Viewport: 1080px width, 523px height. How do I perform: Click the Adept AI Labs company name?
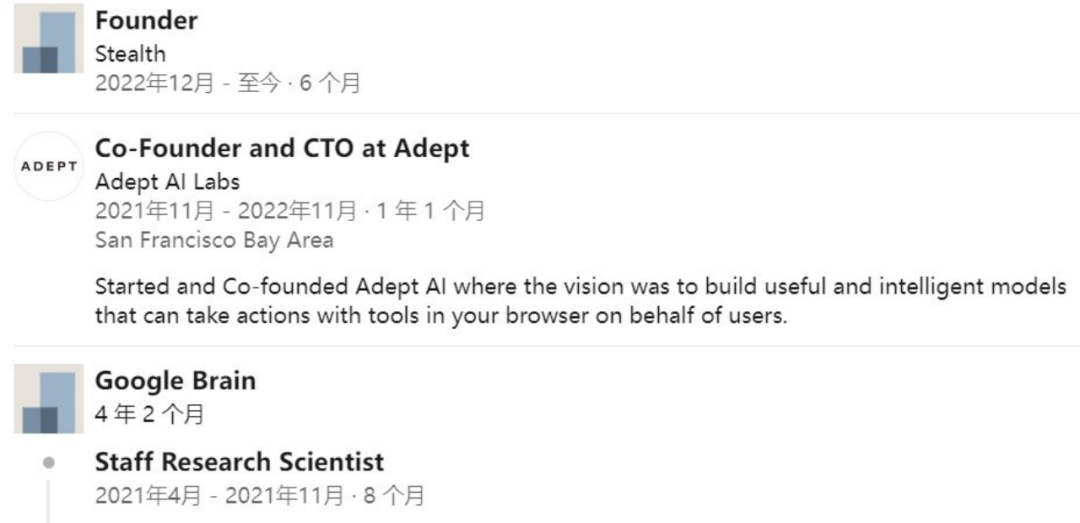point(167,182)
